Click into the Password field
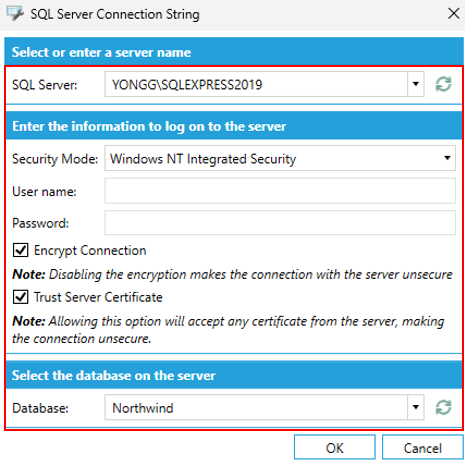Image resolution: width=465 pixels, height=460 pixels. [280, 223]
